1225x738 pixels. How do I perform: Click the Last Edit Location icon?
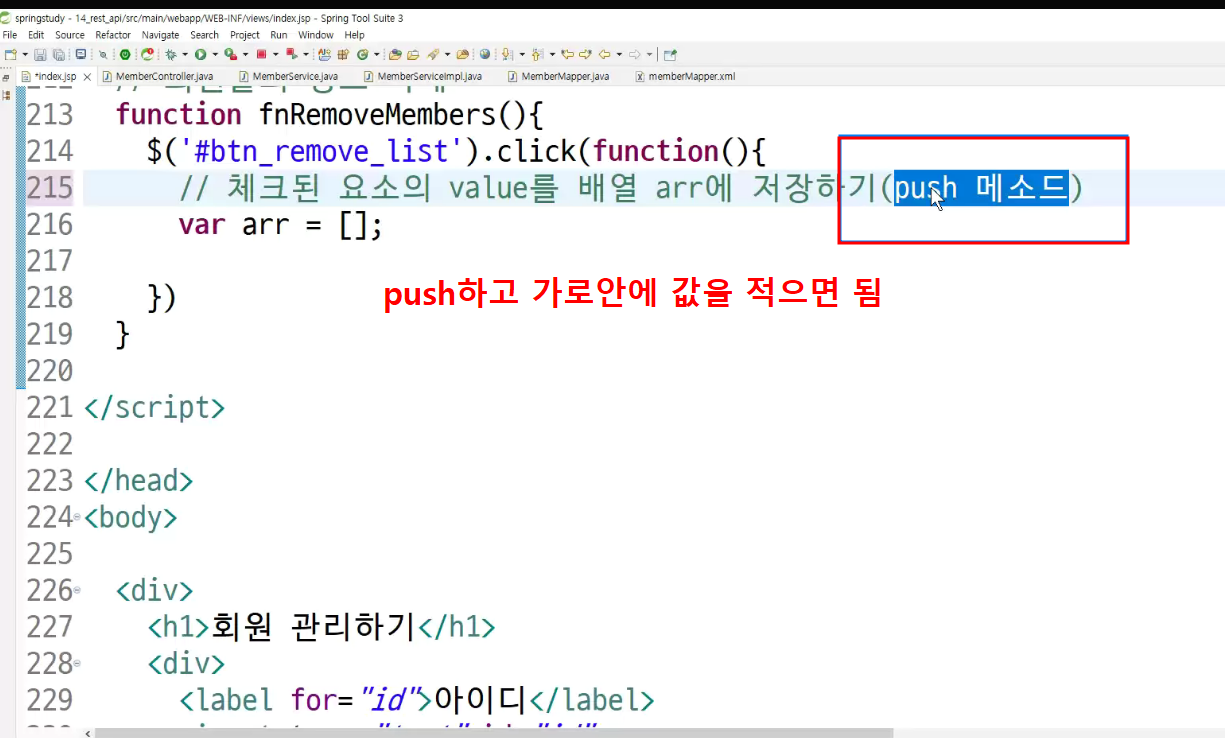click(567, 54)
